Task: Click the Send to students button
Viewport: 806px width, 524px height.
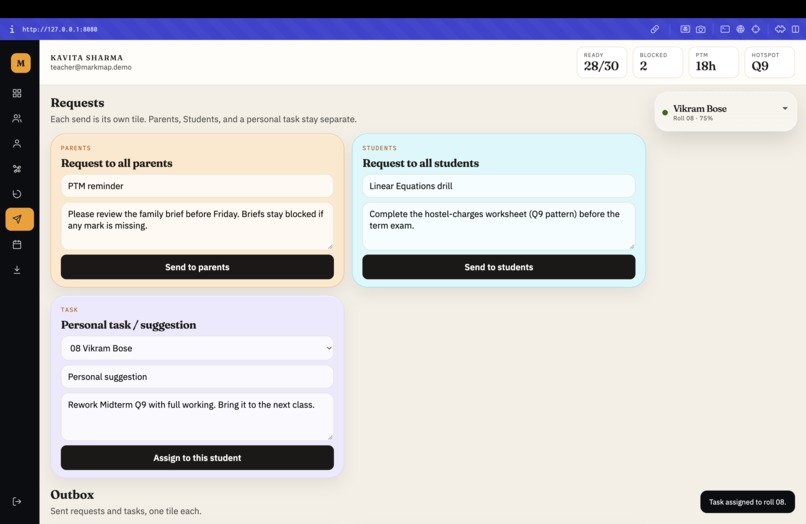Action: pyautogui.click(x=499, y=267)
